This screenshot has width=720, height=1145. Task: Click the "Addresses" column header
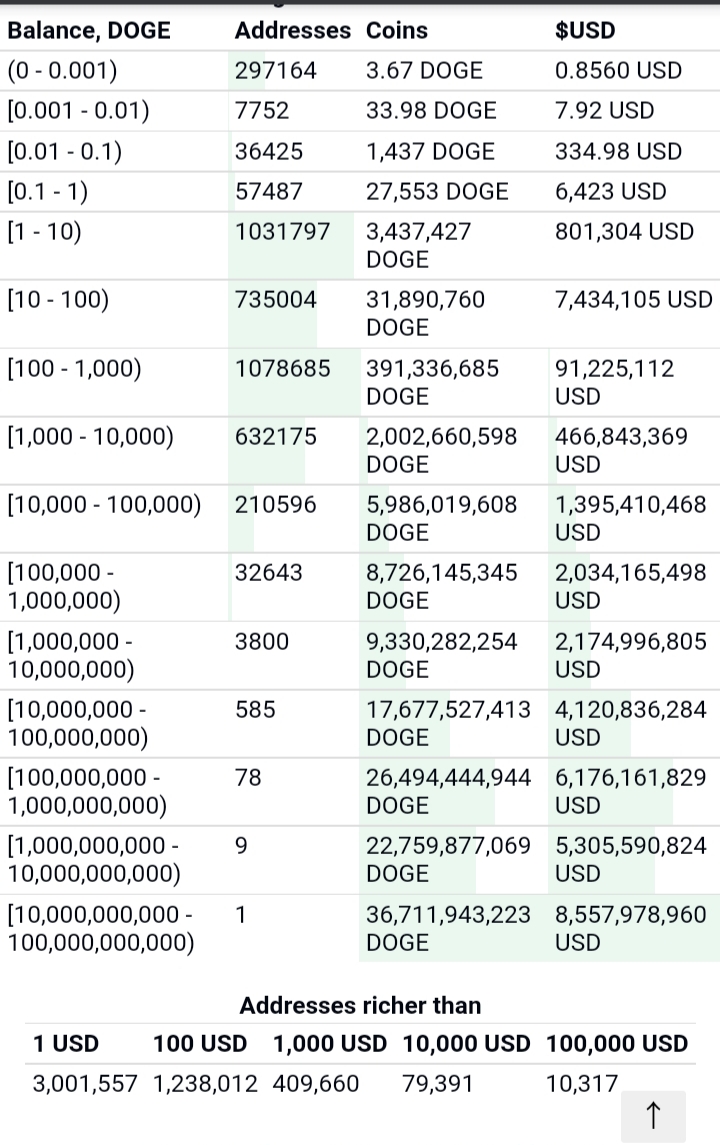click(x=293, y=31)
